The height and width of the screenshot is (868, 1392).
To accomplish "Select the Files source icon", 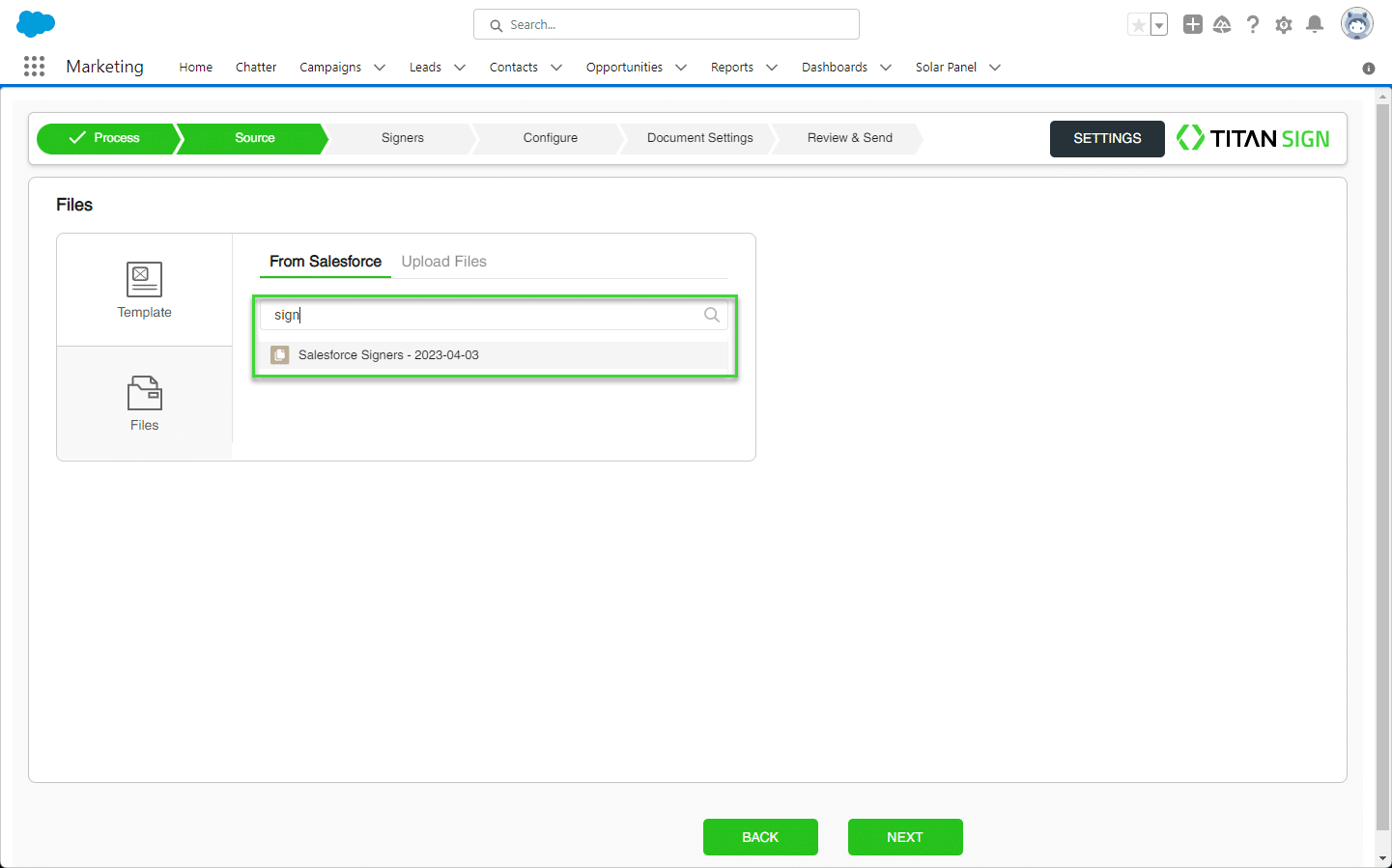I will [x=144, y=393].
